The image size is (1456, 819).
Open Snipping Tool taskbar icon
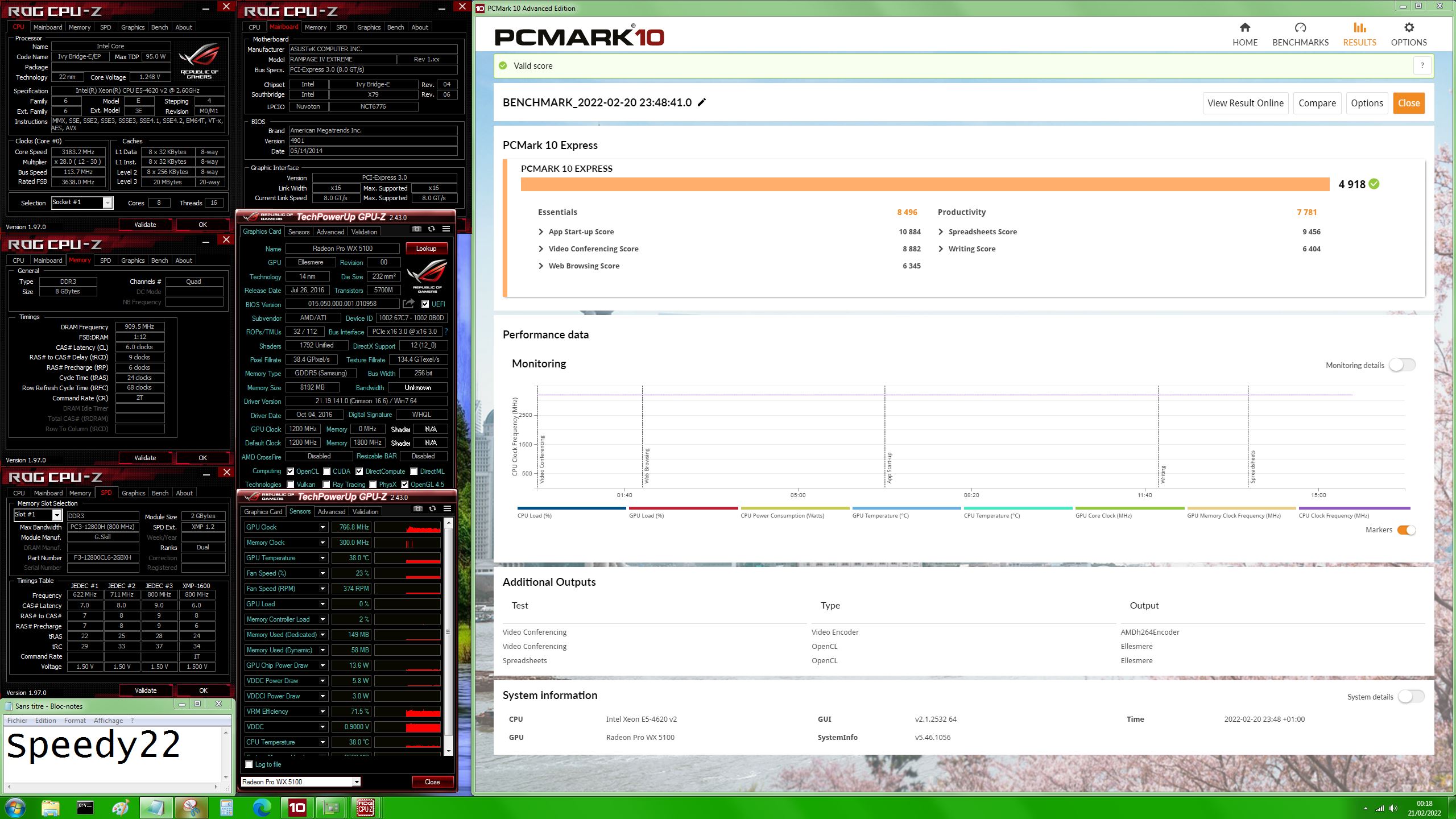(x=192, y=808)
